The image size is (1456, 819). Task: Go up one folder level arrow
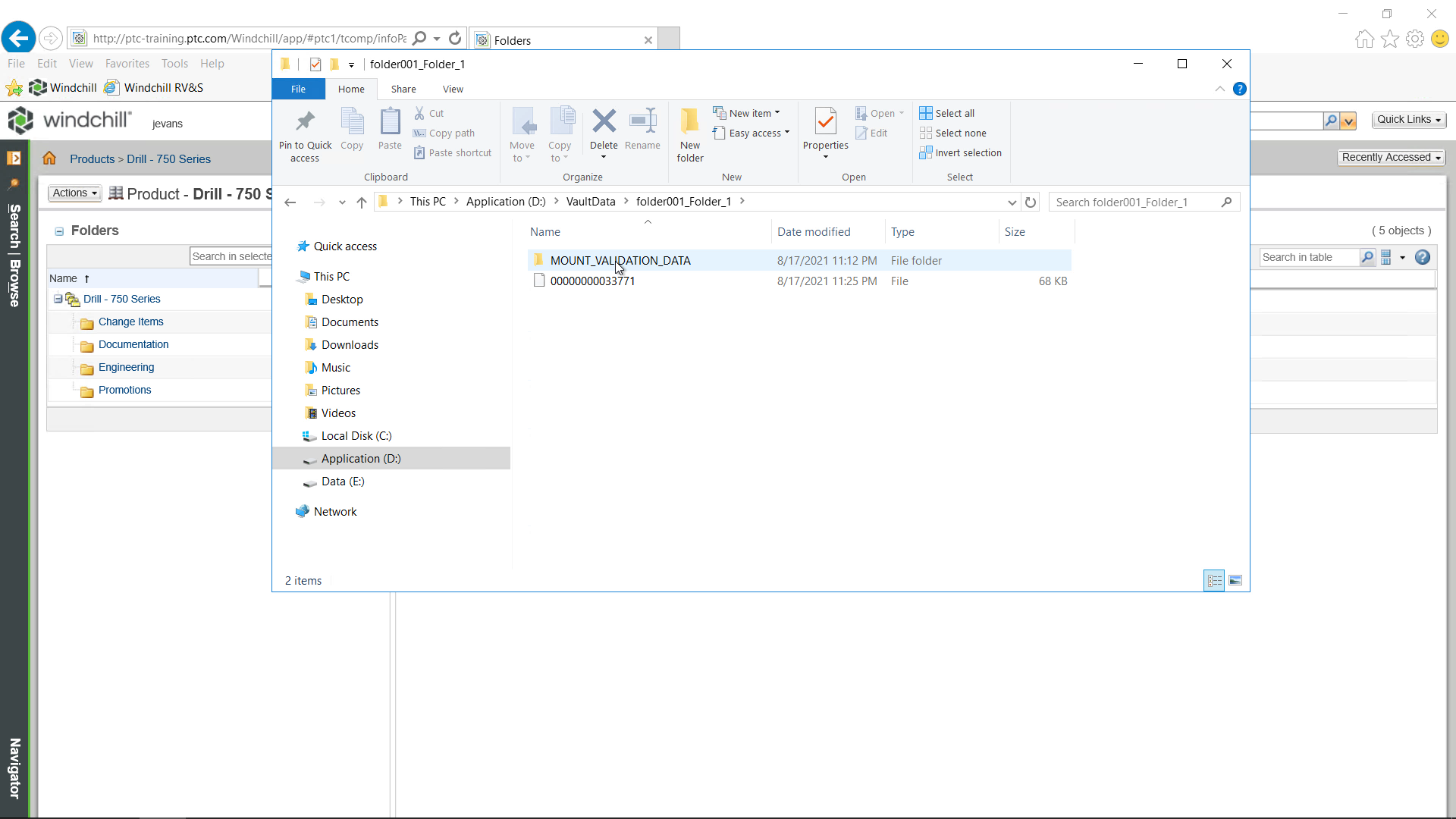[x=362, y=202]
